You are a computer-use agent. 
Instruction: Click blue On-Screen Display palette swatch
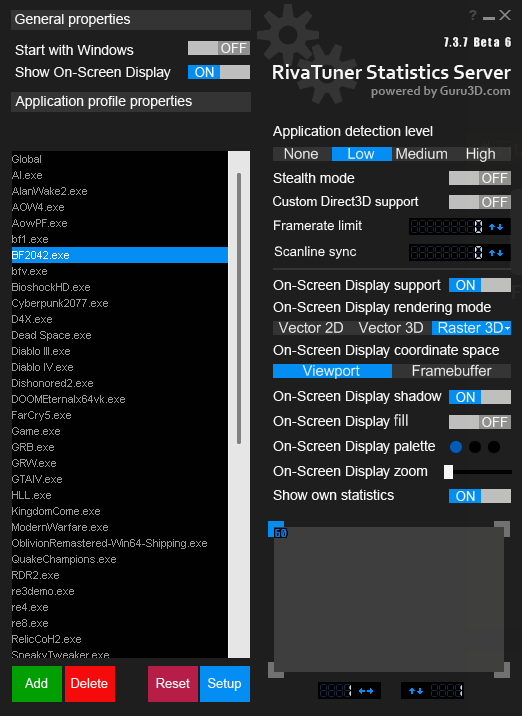[456, 447]
